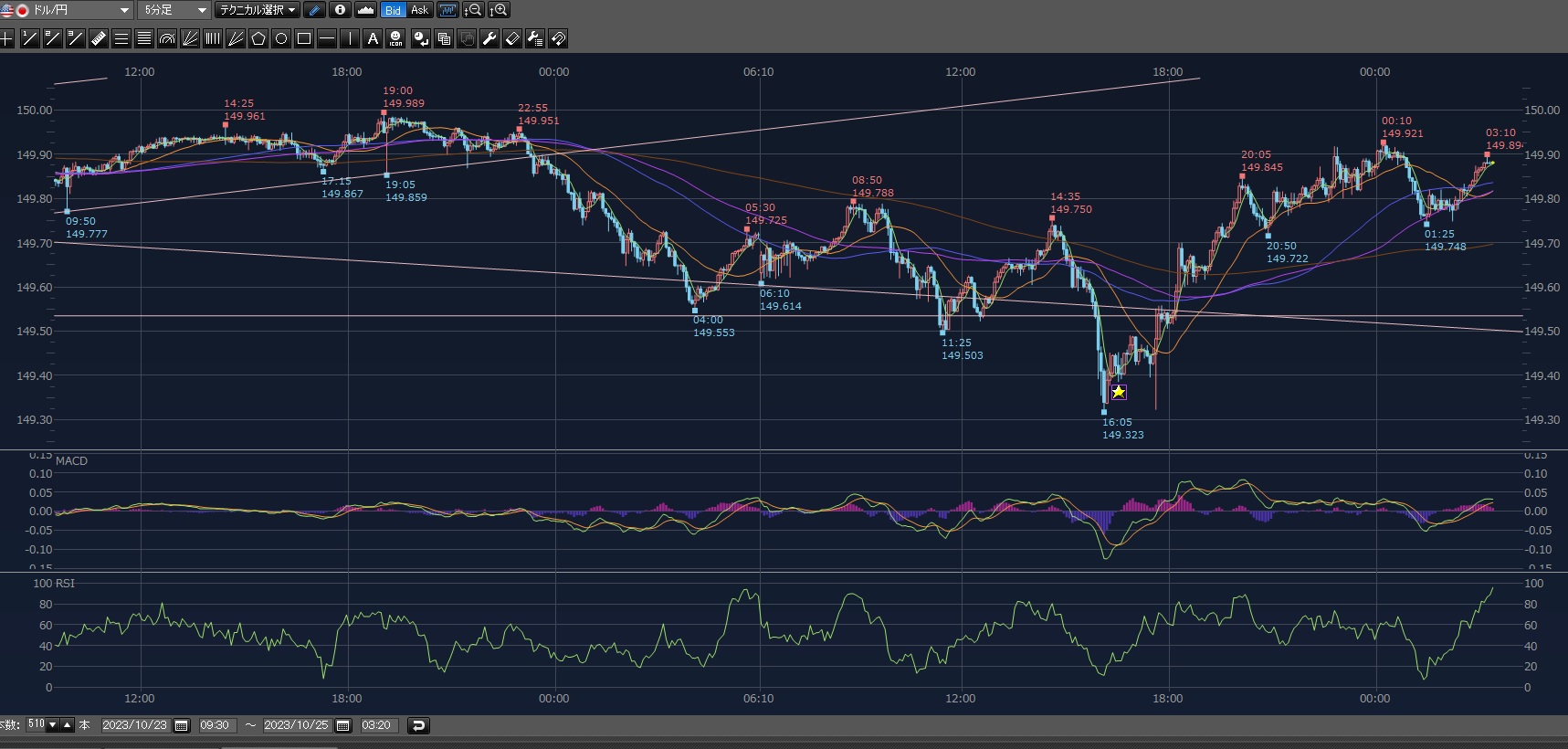Choose the text annotation tool (A)
Screen dimensions: 1568x749
pyautogui.click(x=373, y=38)
